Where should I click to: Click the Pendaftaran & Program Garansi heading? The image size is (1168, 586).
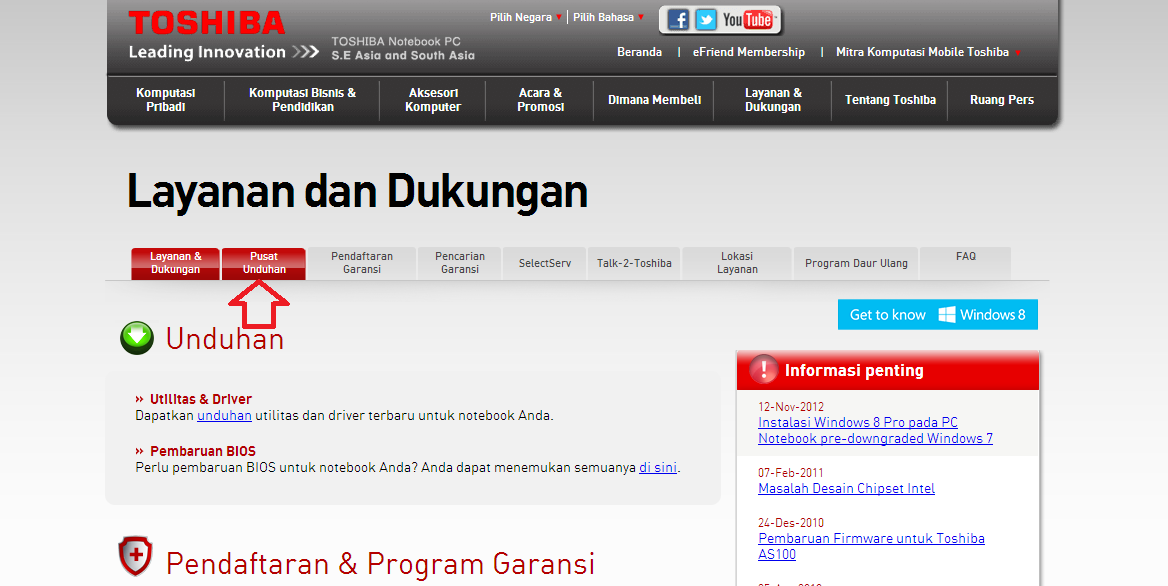click(x=380, y=564)
